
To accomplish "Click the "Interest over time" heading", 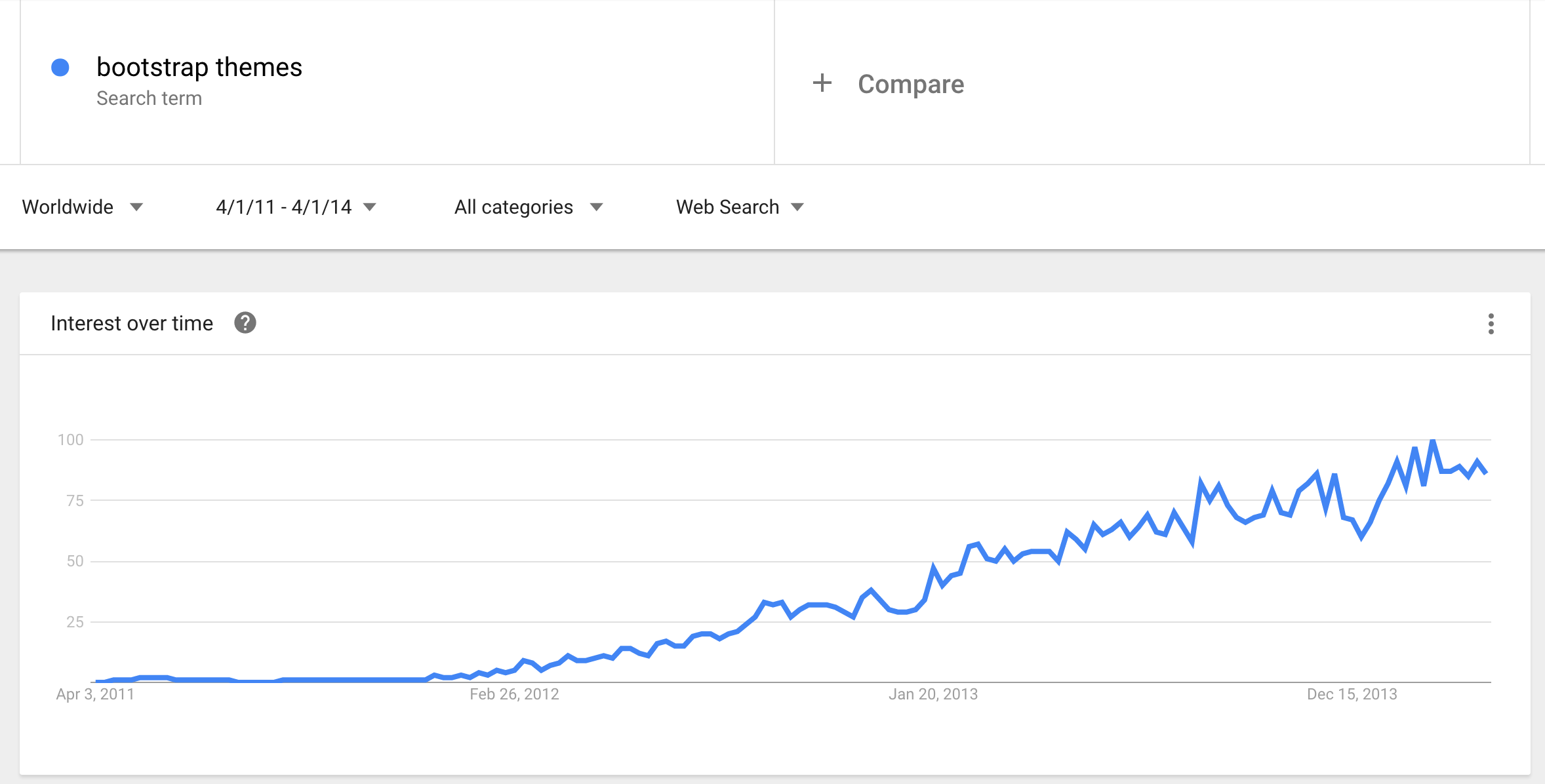I will click(x=132, y=323).
